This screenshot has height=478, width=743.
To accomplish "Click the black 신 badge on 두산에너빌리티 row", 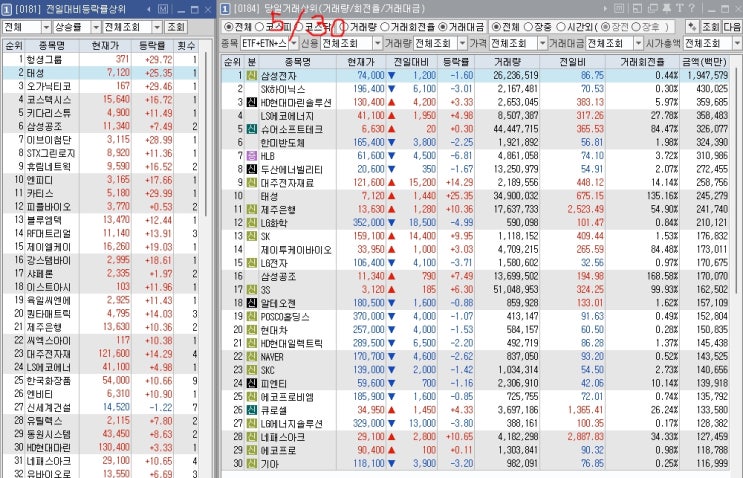I will (x=252, y=169).
